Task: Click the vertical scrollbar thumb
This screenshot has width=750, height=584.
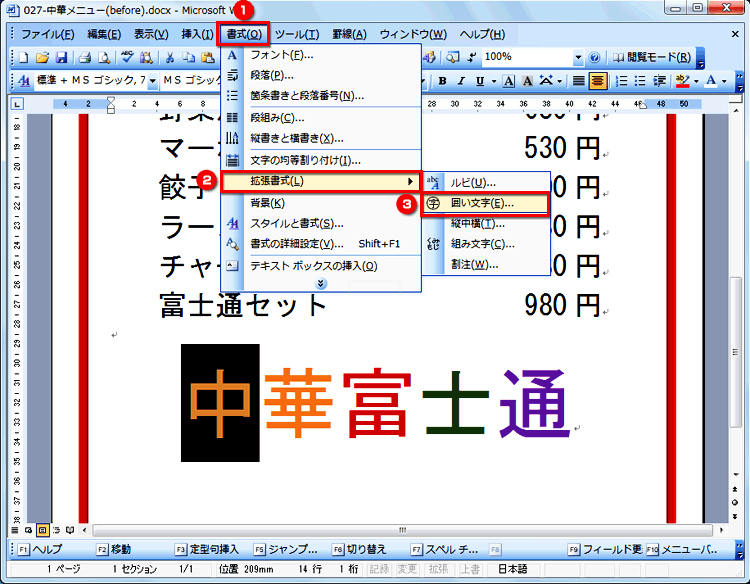Action: pyautogui.click(x=735, y=352)
